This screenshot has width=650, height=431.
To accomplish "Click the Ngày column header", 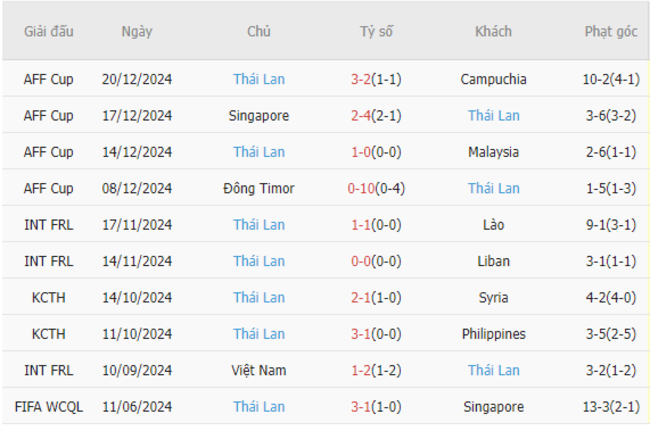I will point(137,31).
